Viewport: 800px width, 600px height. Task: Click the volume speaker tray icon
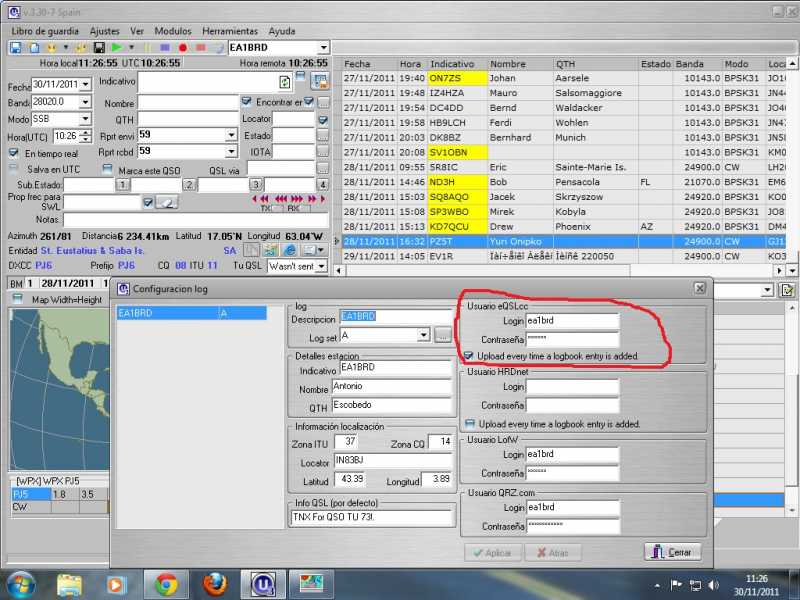714,585
